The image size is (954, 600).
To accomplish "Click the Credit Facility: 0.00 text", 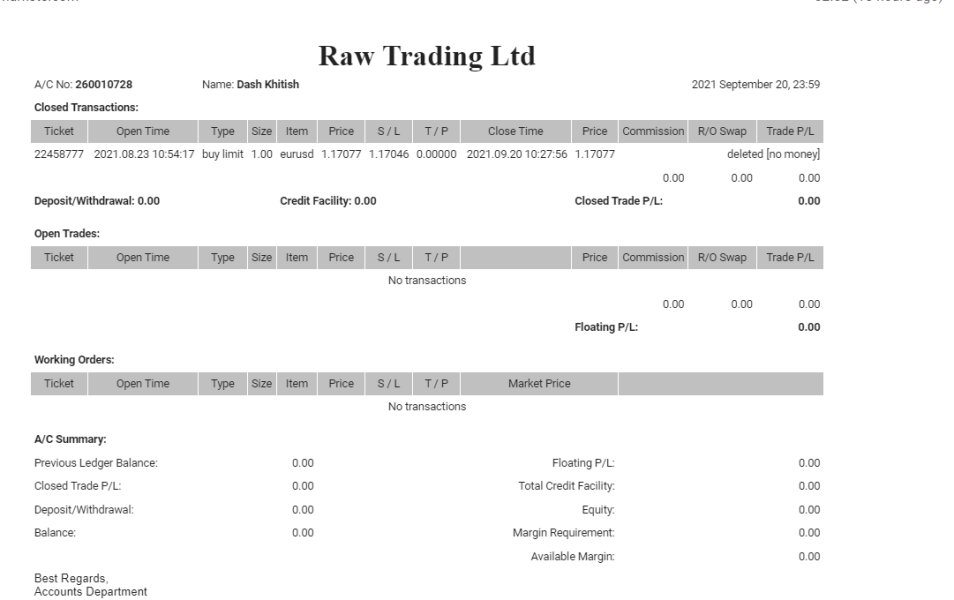I will (328, 201).
